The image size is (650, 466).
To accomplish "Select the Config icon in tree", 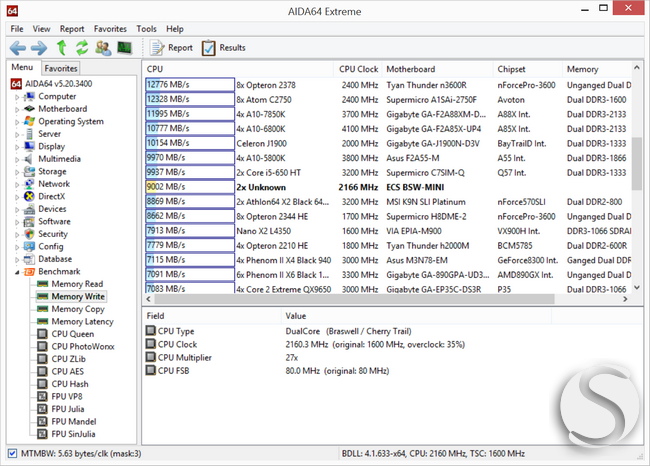I will coord(29,246).
